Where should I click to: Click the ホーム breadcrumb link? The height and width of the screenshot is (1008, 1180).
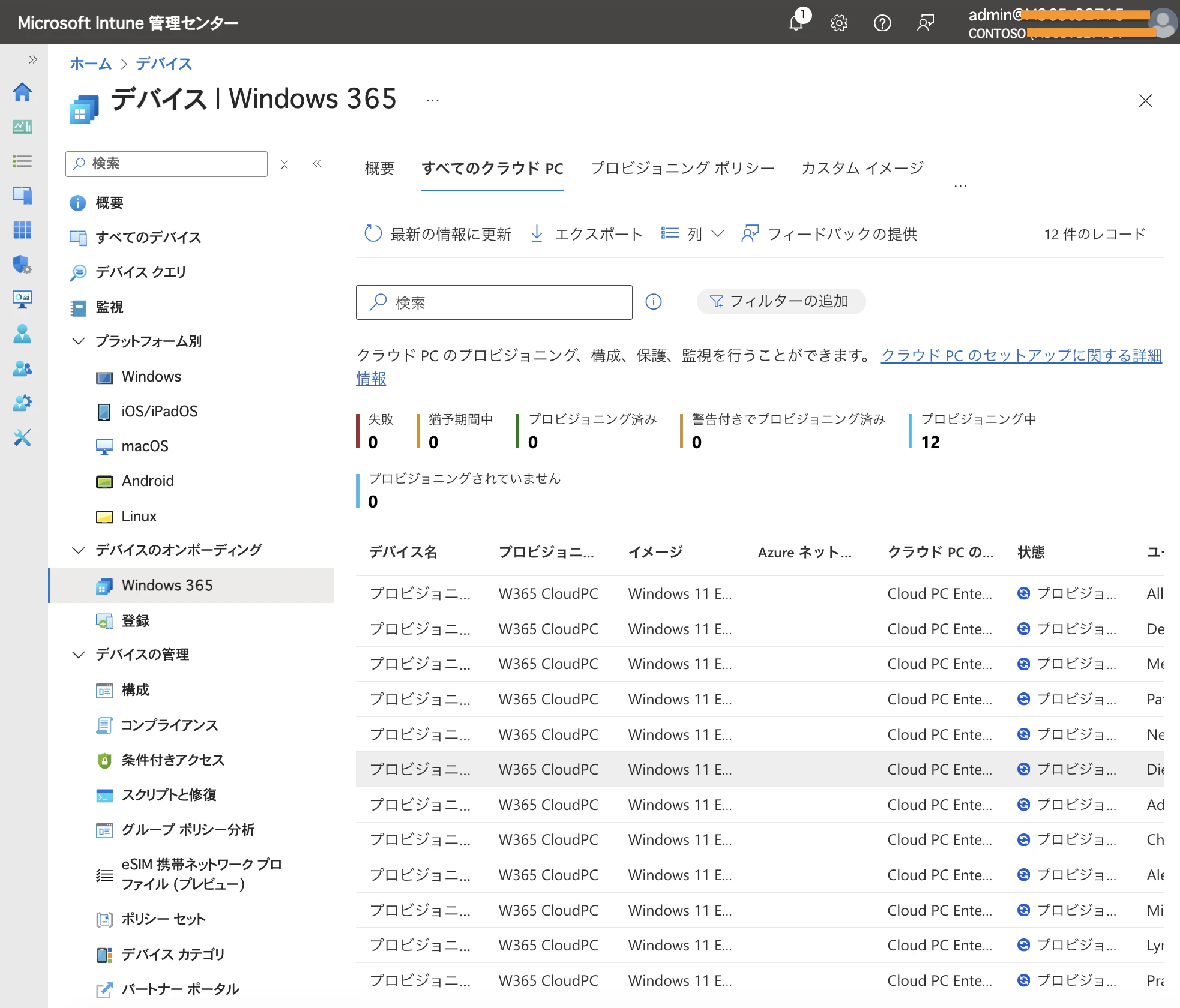pyautogui.click(x=91, y=64)
